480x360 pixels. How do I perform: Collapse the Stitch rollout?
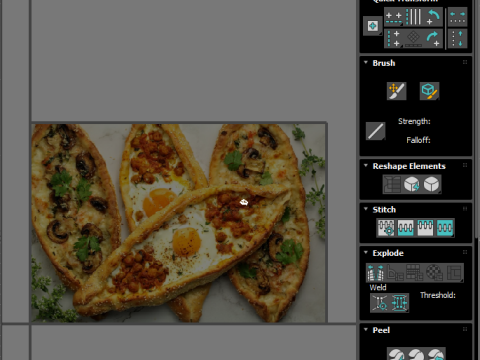point(366,209)
